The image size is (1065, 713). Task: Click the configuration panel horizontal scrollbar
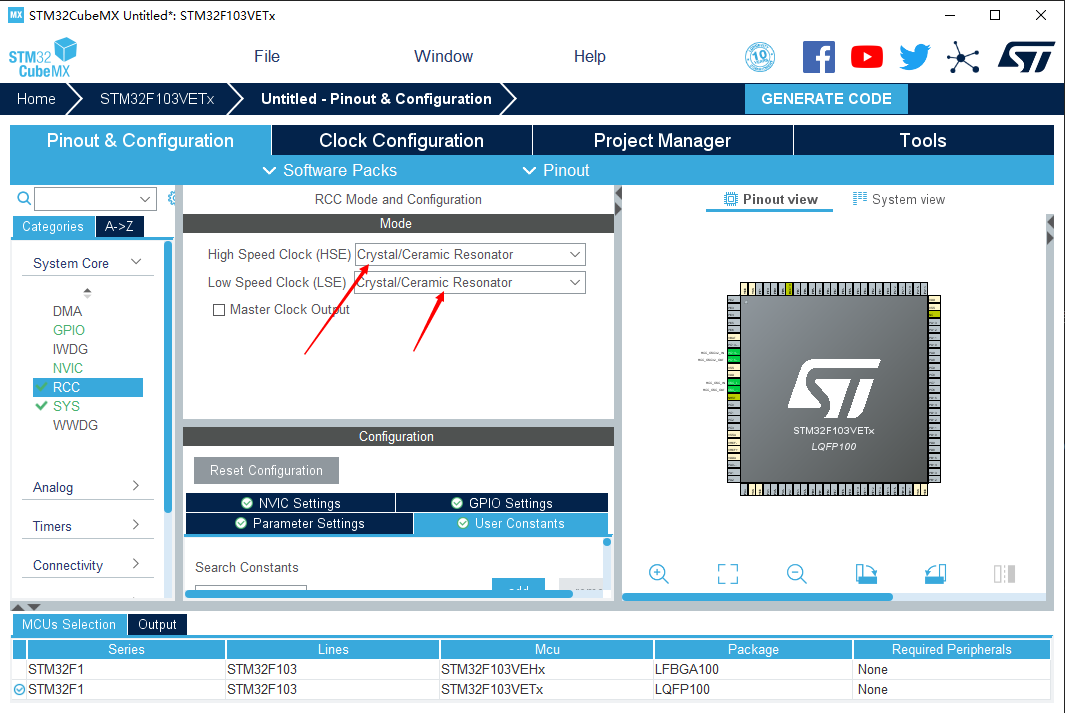tap(379, 594)
